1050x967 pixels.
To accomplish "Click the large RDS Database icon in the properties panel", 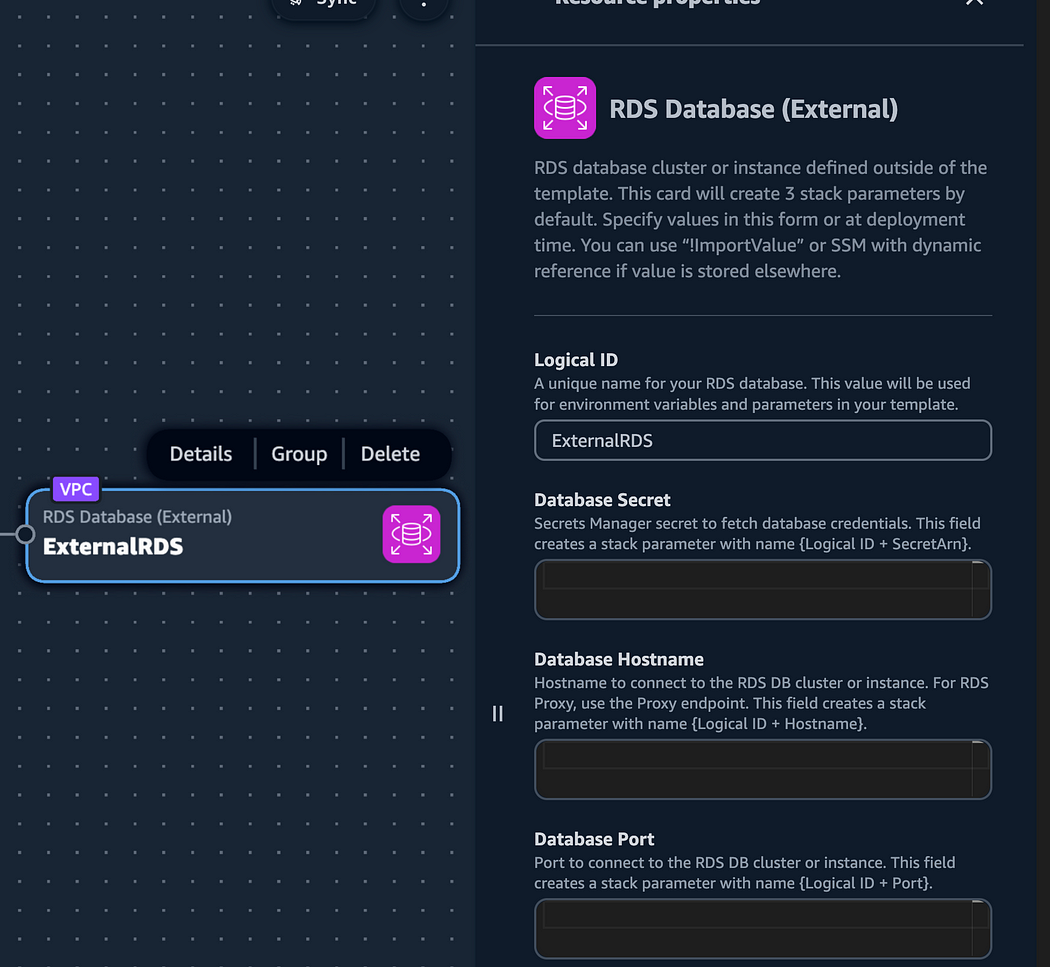I will point(565,108).
